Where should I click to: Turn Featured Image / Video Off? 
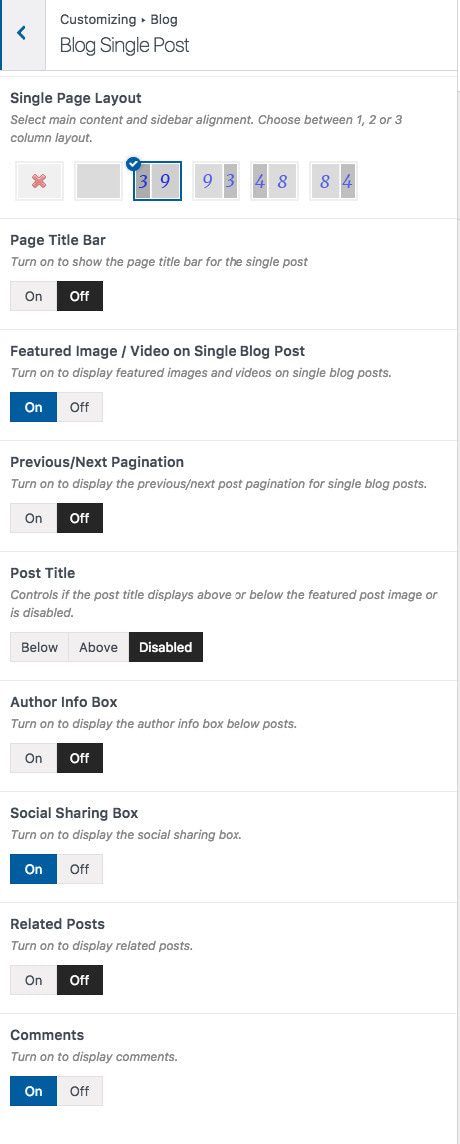pos(80,407)
